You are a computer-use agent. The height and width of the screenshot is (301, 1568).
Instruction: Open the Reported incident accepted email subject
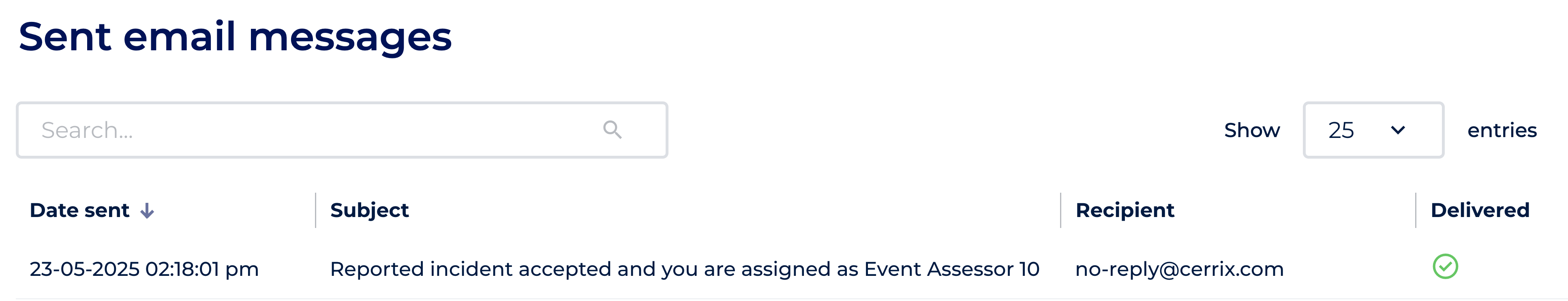coord(684,269)
